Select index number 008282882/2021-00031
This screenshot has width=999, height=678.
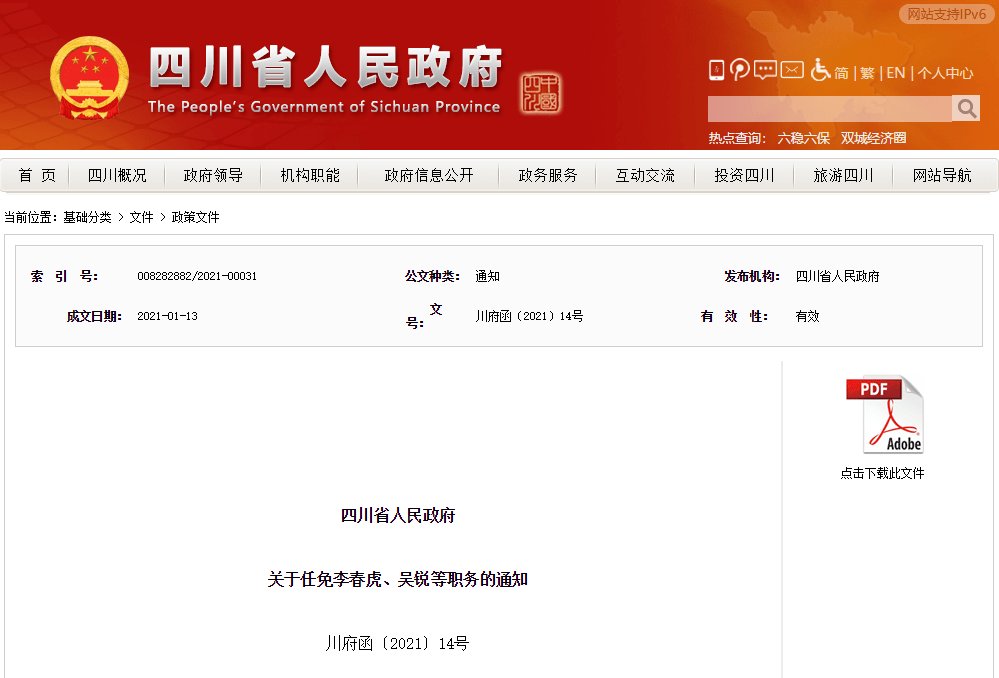pyautogui.click(x=197, y=276)
